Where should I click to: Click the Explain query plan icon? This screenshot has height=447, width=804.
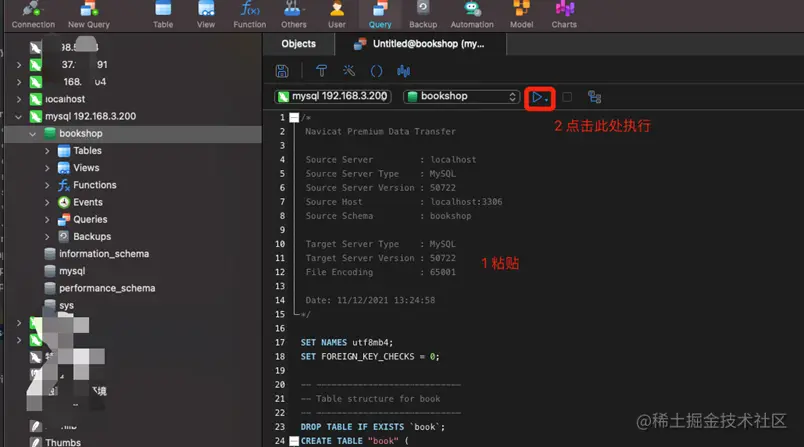tap(594, 97)
